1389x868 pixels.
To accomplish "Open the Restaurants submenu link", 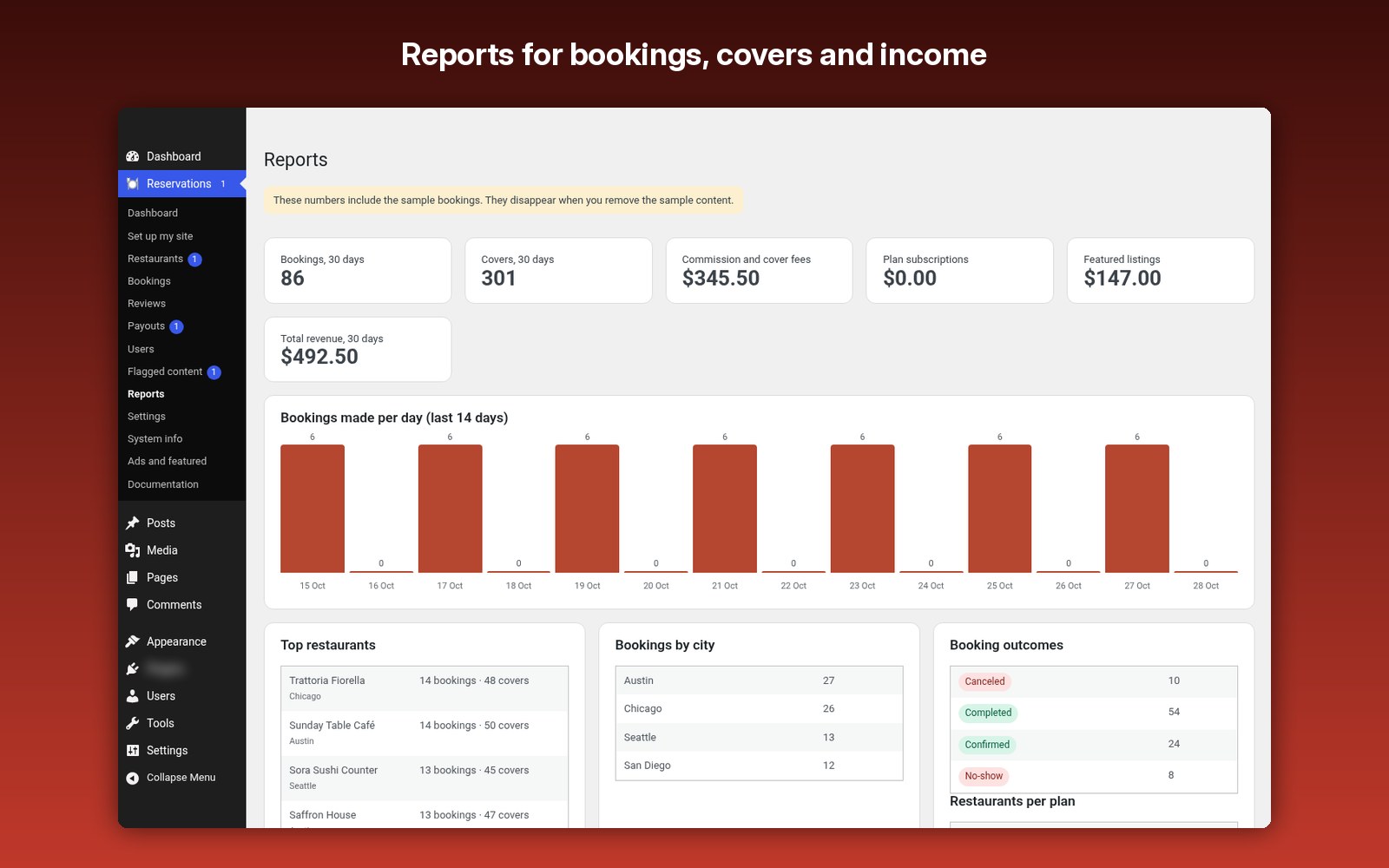I will [155, 259].
